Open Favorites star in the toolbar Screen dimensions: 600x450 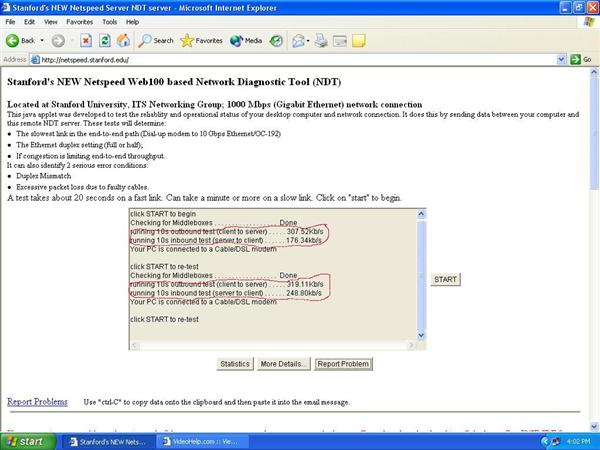201,41
